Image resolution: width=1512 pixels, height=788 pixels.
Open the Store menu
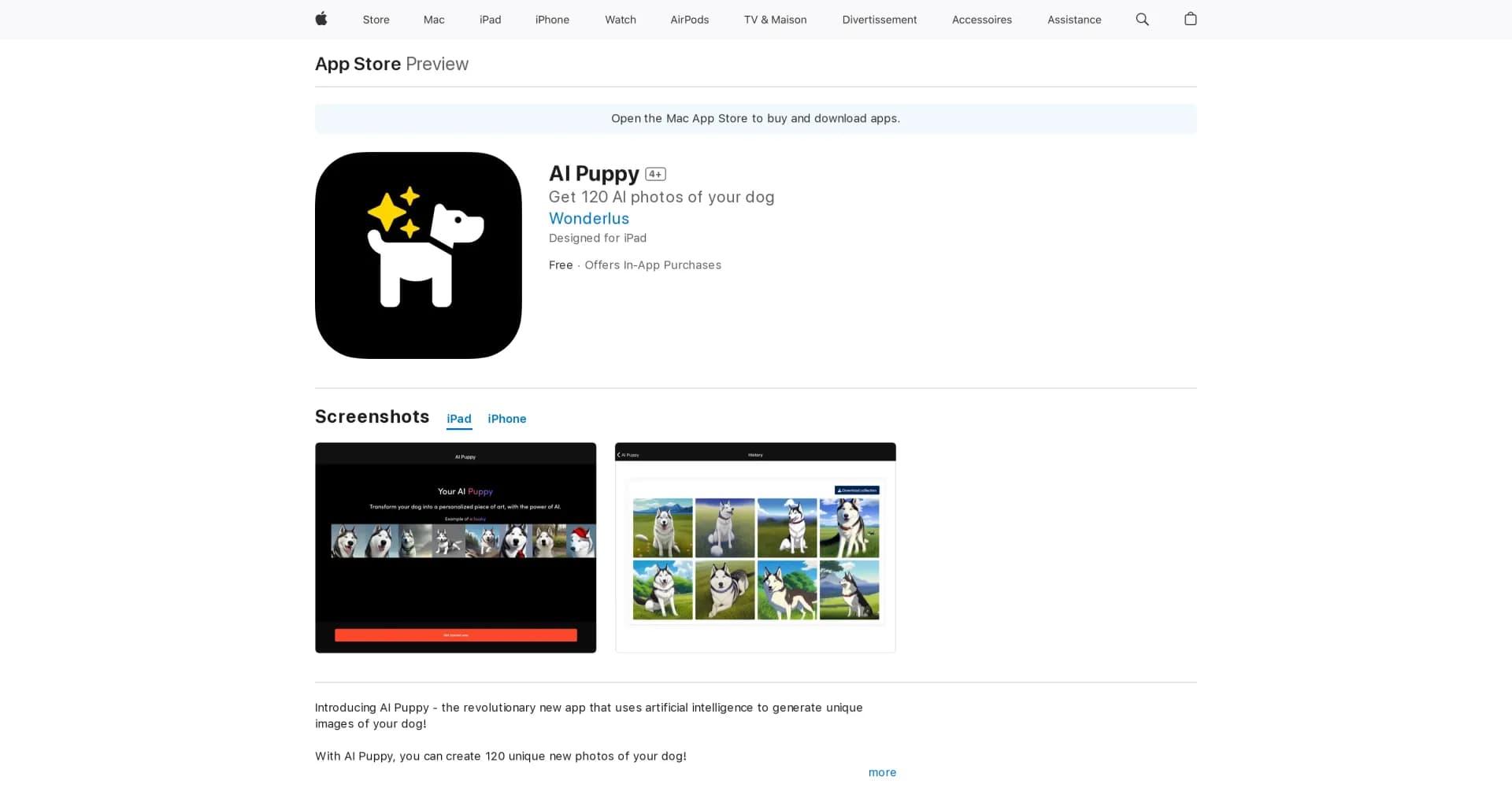pyautogui.click(x=376, y=20)
